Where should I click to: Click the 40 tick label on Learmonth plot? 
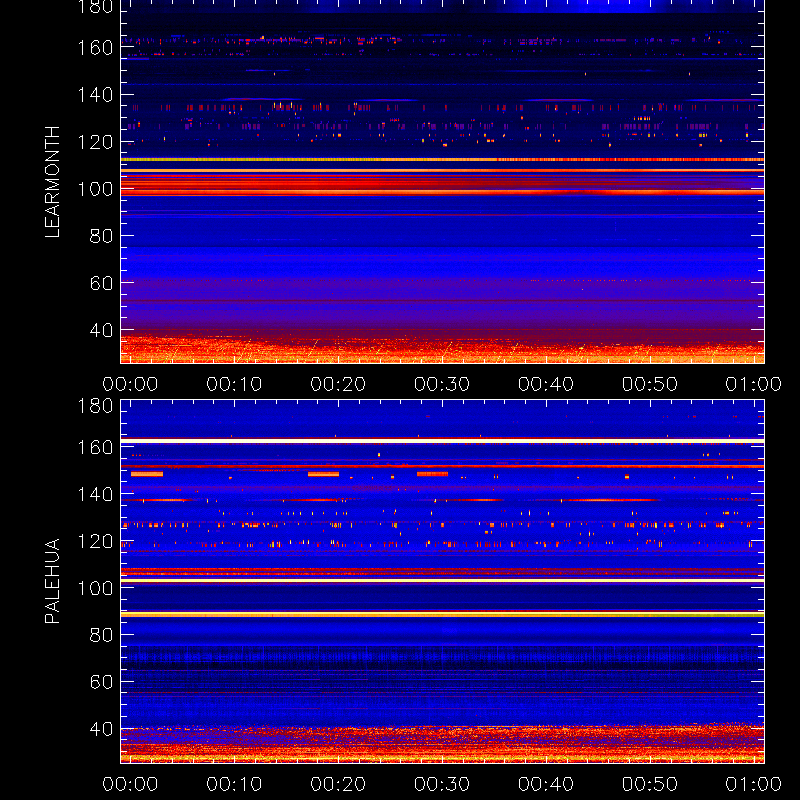point(101,330)
